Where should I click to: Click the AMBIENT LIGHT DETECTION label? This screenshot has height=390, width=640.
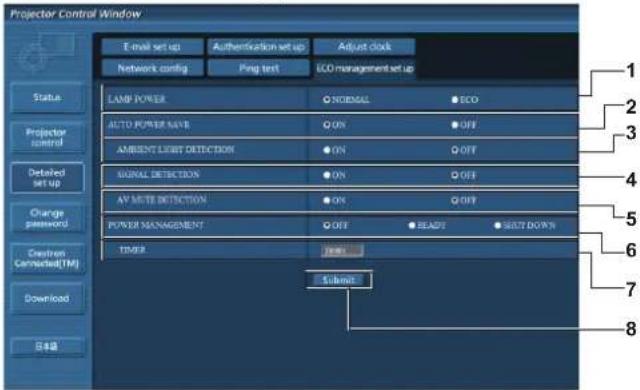(176, 149)
